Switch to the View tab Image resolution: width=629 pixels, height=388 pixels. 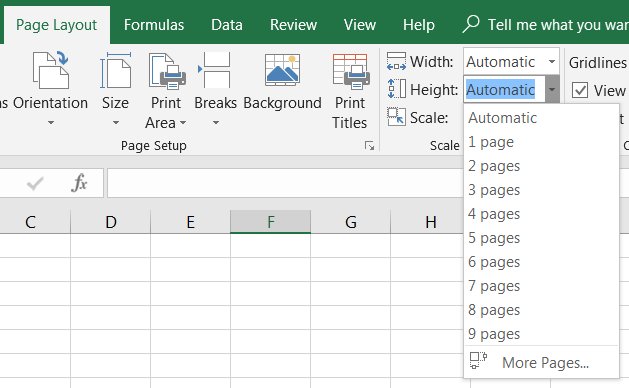tap(359, 25)
